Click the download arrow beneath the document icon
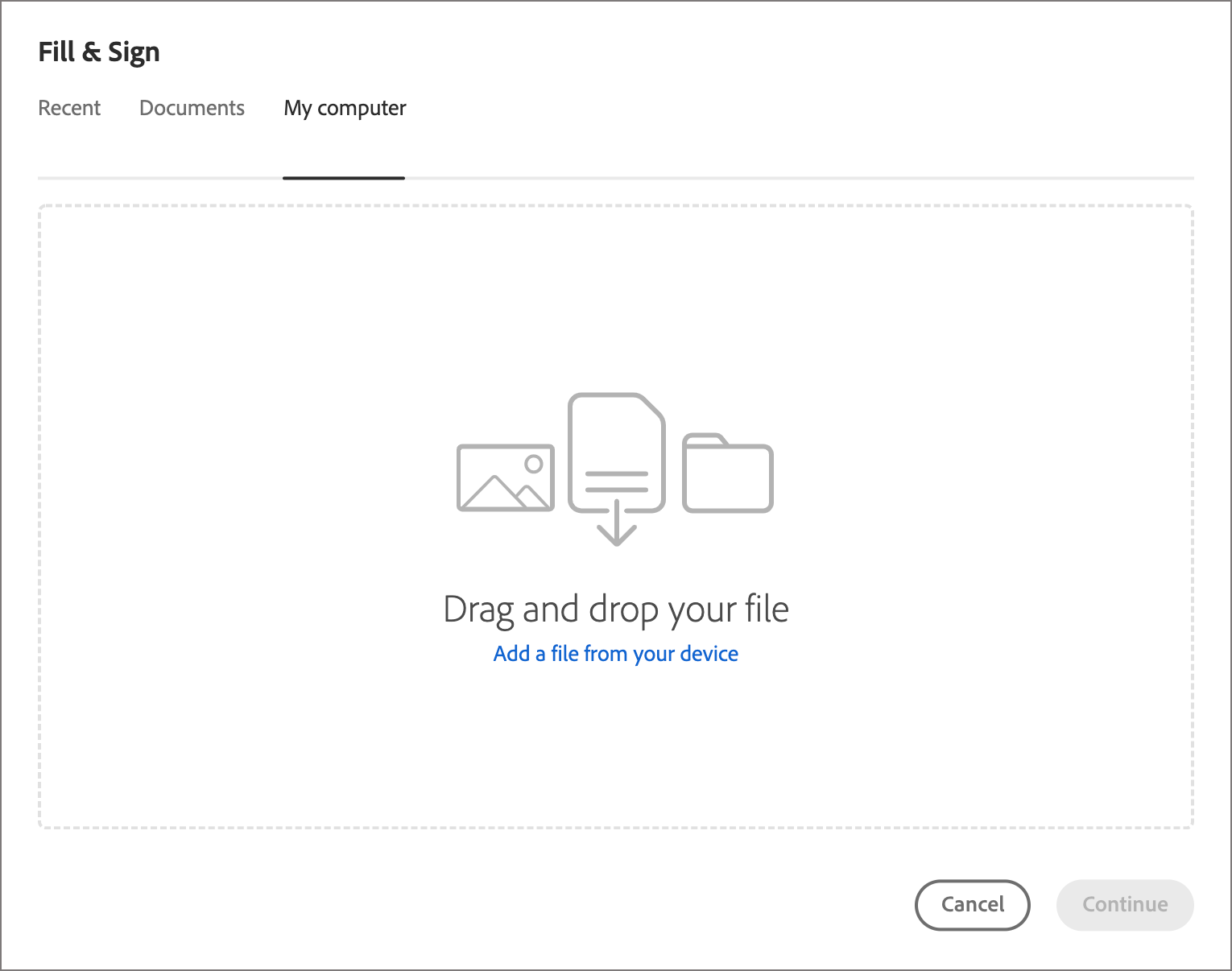 [x=616, y=527]
